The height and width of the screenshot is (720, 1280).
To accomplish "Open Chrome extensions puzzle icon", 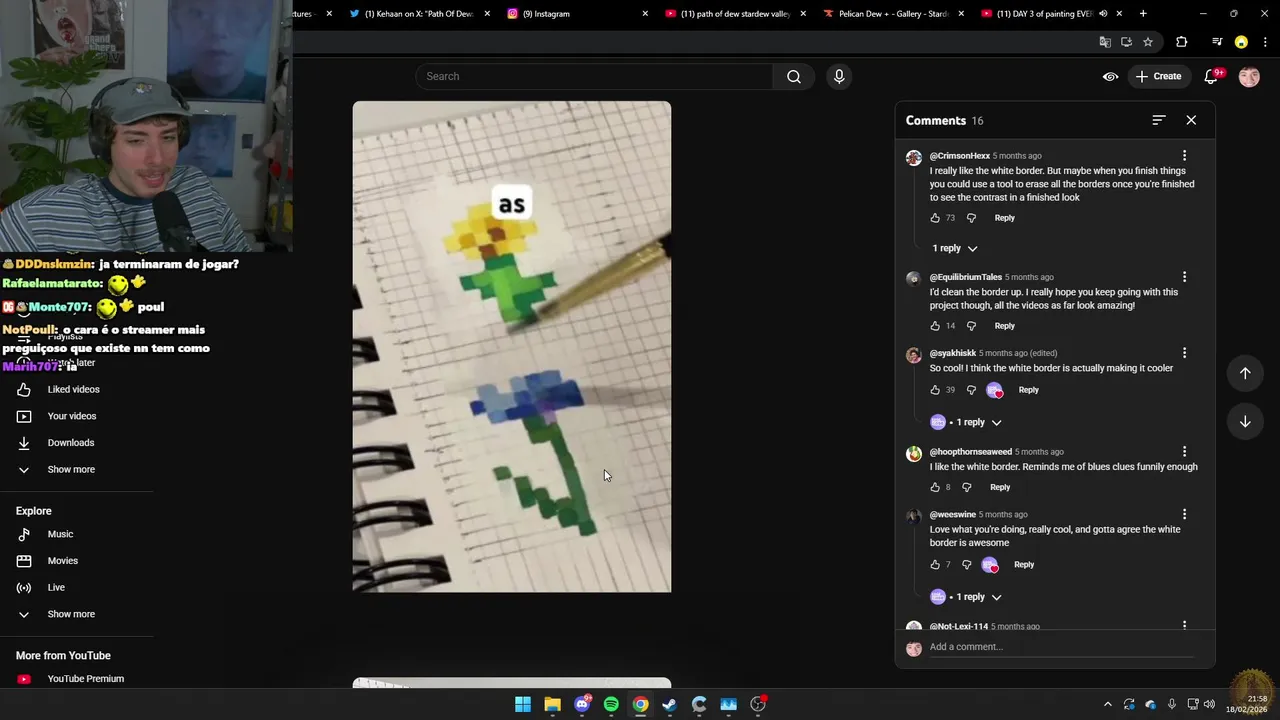I will coord(1182,42).
